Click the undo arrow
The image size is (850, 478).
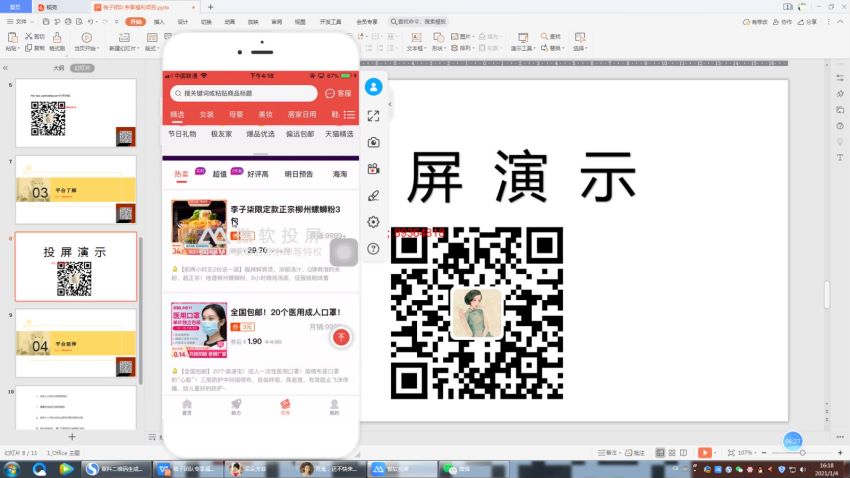91,22
